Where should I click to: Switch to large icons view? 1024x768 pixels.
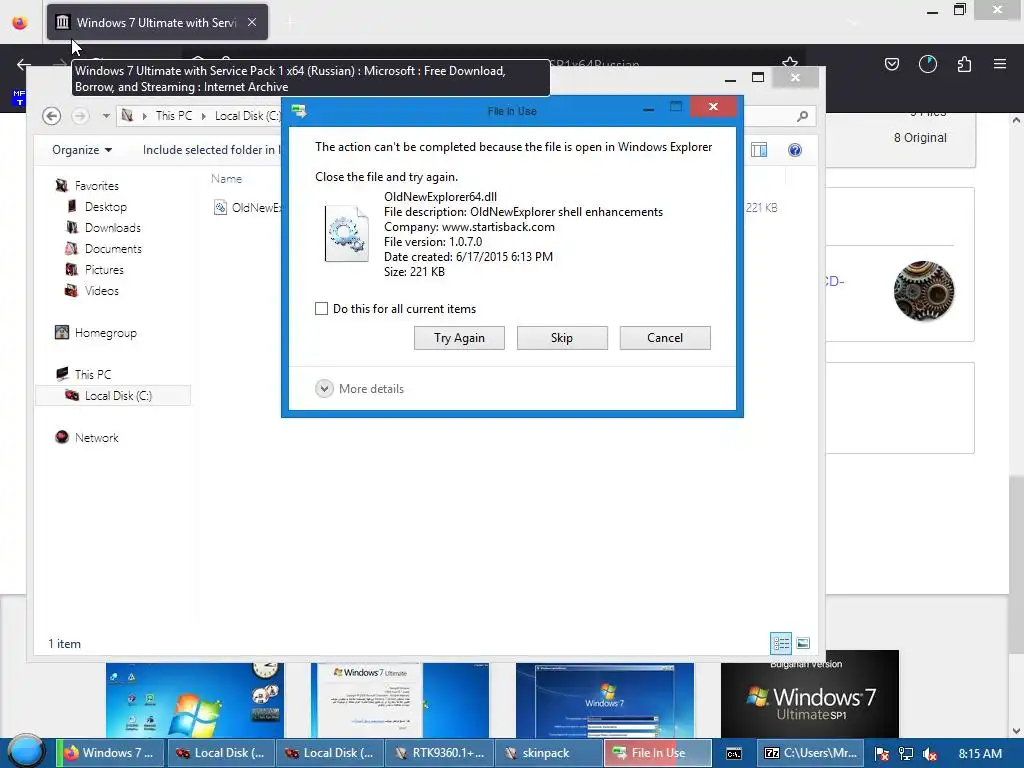coord(803,643)
